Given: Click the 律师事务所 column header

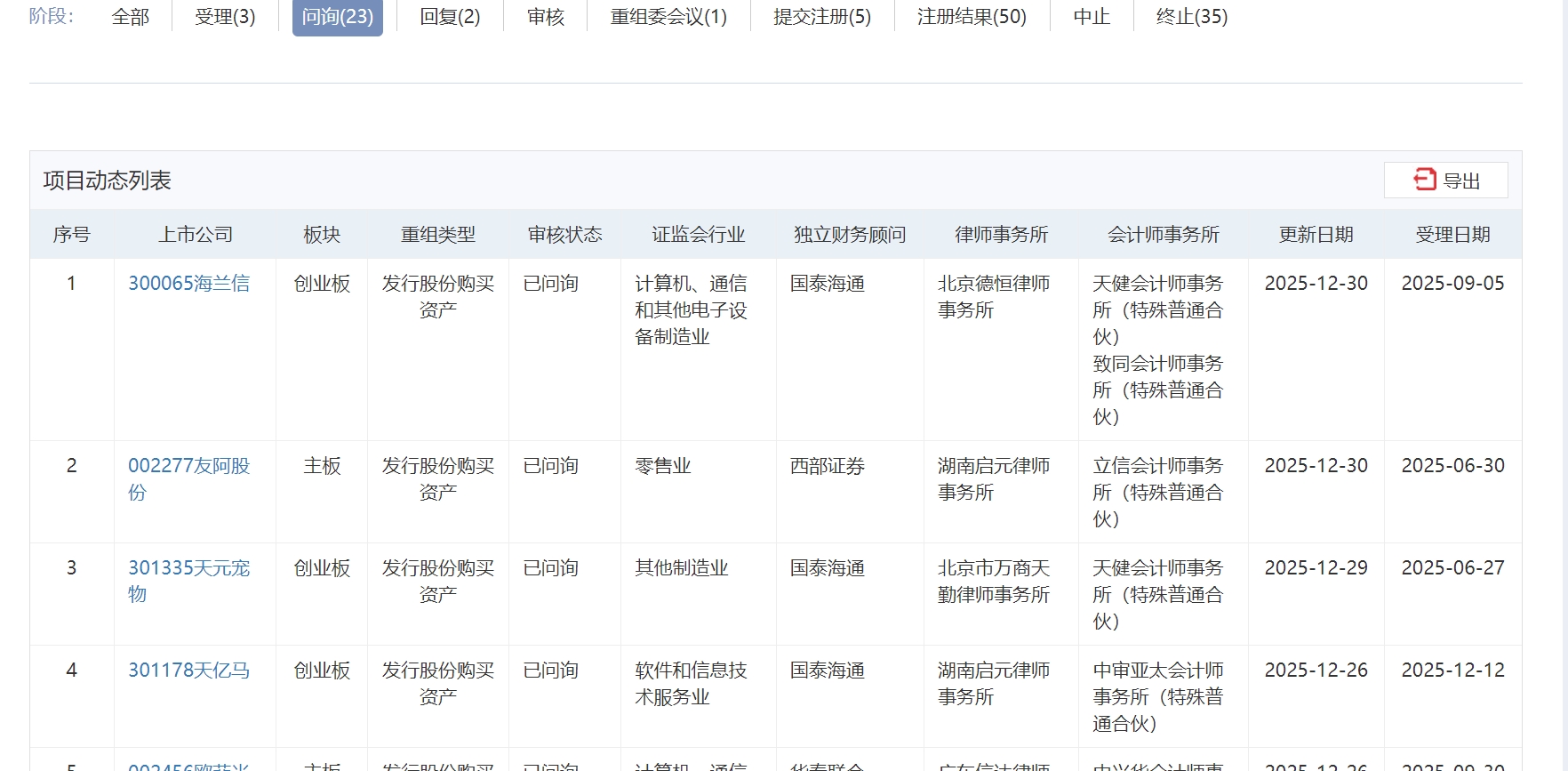Looking at the screenshot, I should click(x=1002, y=235).
